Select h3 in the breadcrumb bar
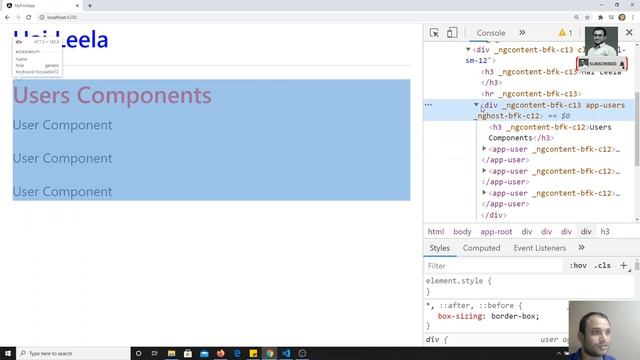Viewport: 640px width, 360px height. [x=605, y=231]
